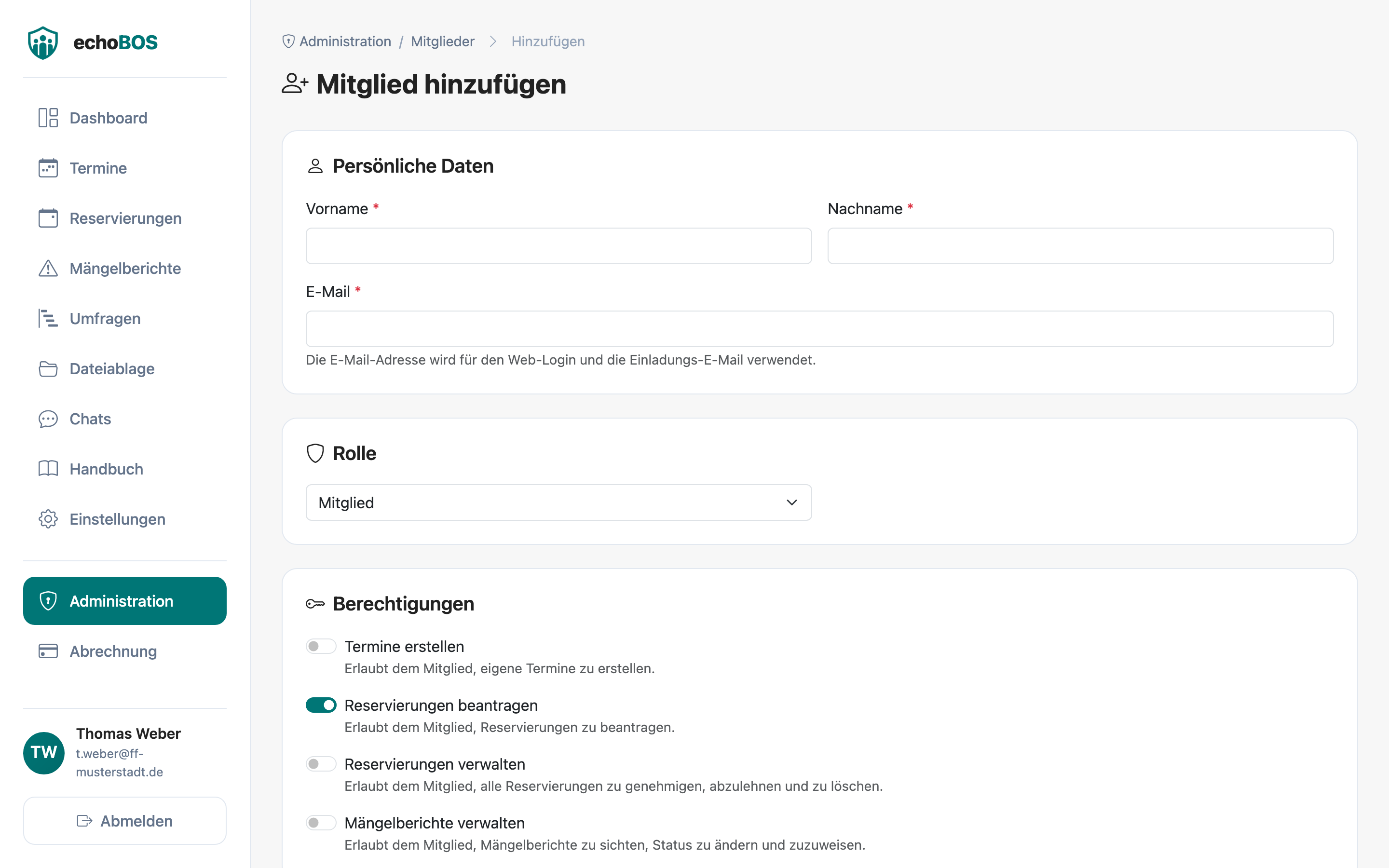The height and width of the screenshot is (868, 1389).
Task: Open Dateiablage from the sidebar
Action: click(x=124, y=368)
